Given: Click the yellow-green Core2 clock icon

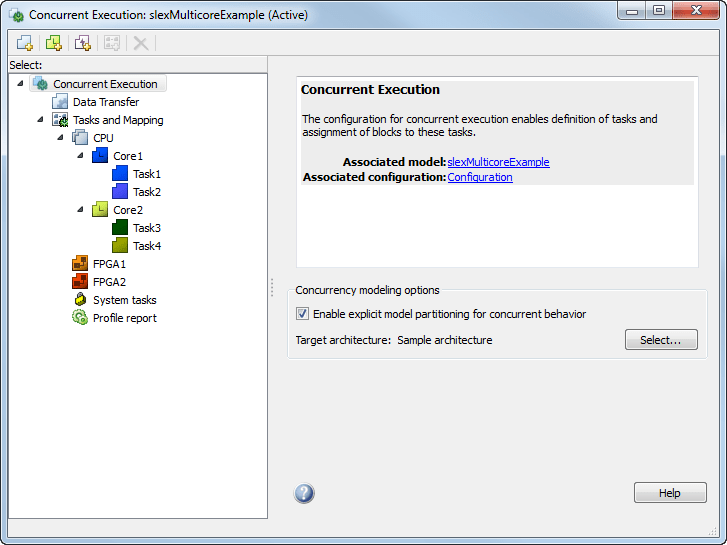Looking at the screenshot, I should [100, 210].
